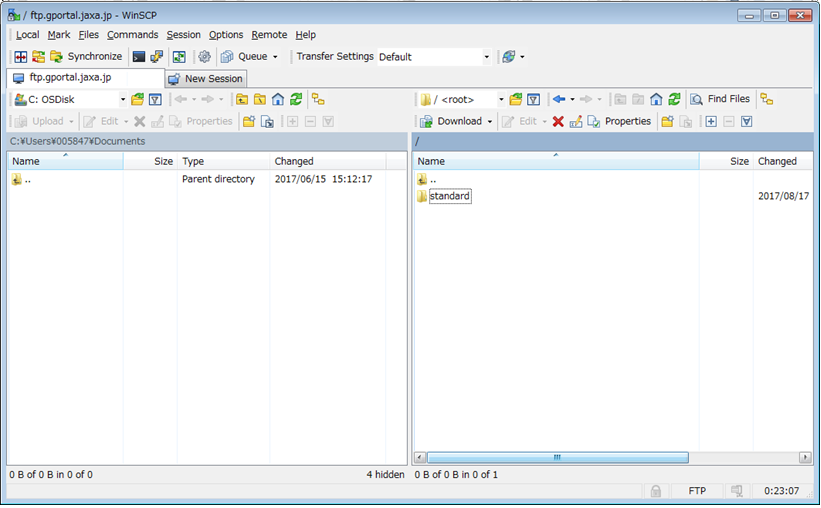
Task: Click the Find Files button
Action: coord(720,99)
